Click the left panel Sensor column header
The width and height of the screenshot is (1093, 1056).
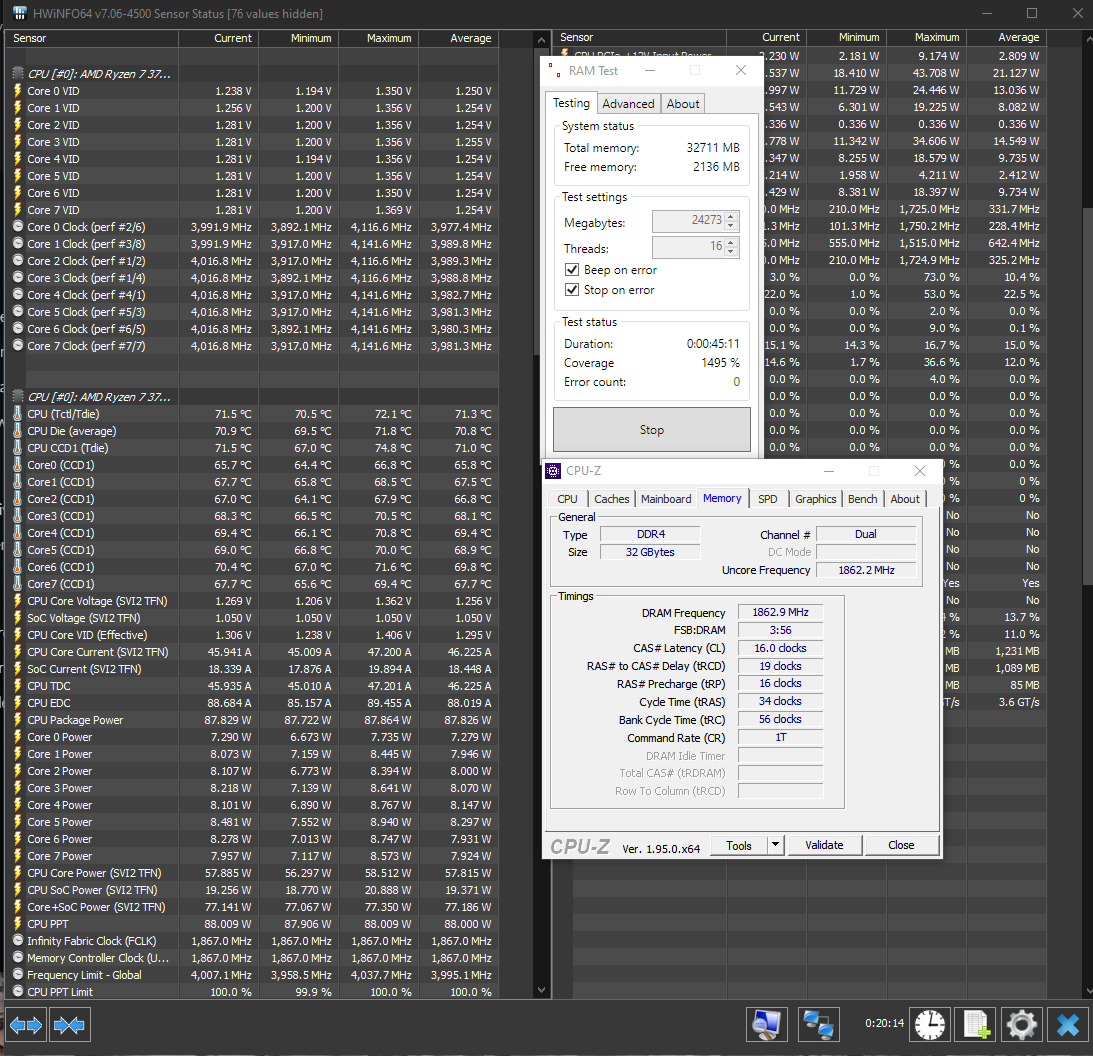(91, 38)
